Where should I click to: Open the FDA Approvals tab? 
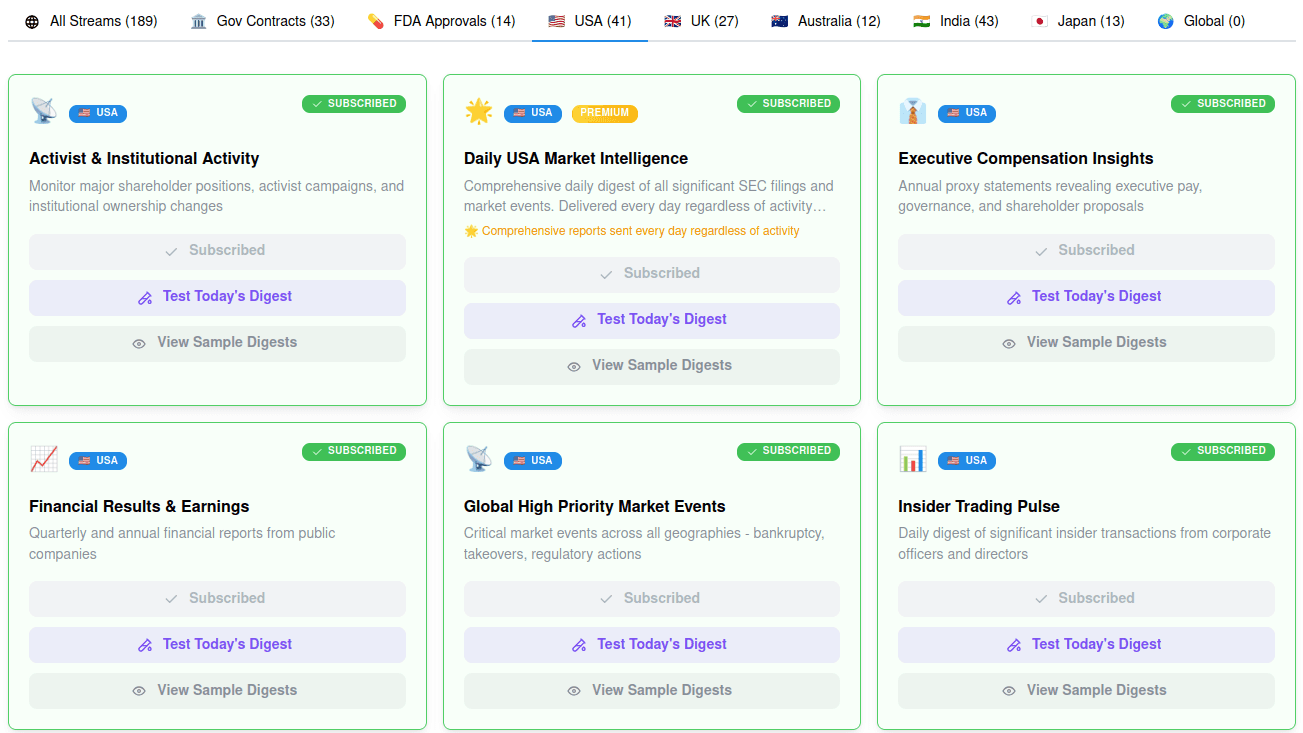click(x=440, y=20)
